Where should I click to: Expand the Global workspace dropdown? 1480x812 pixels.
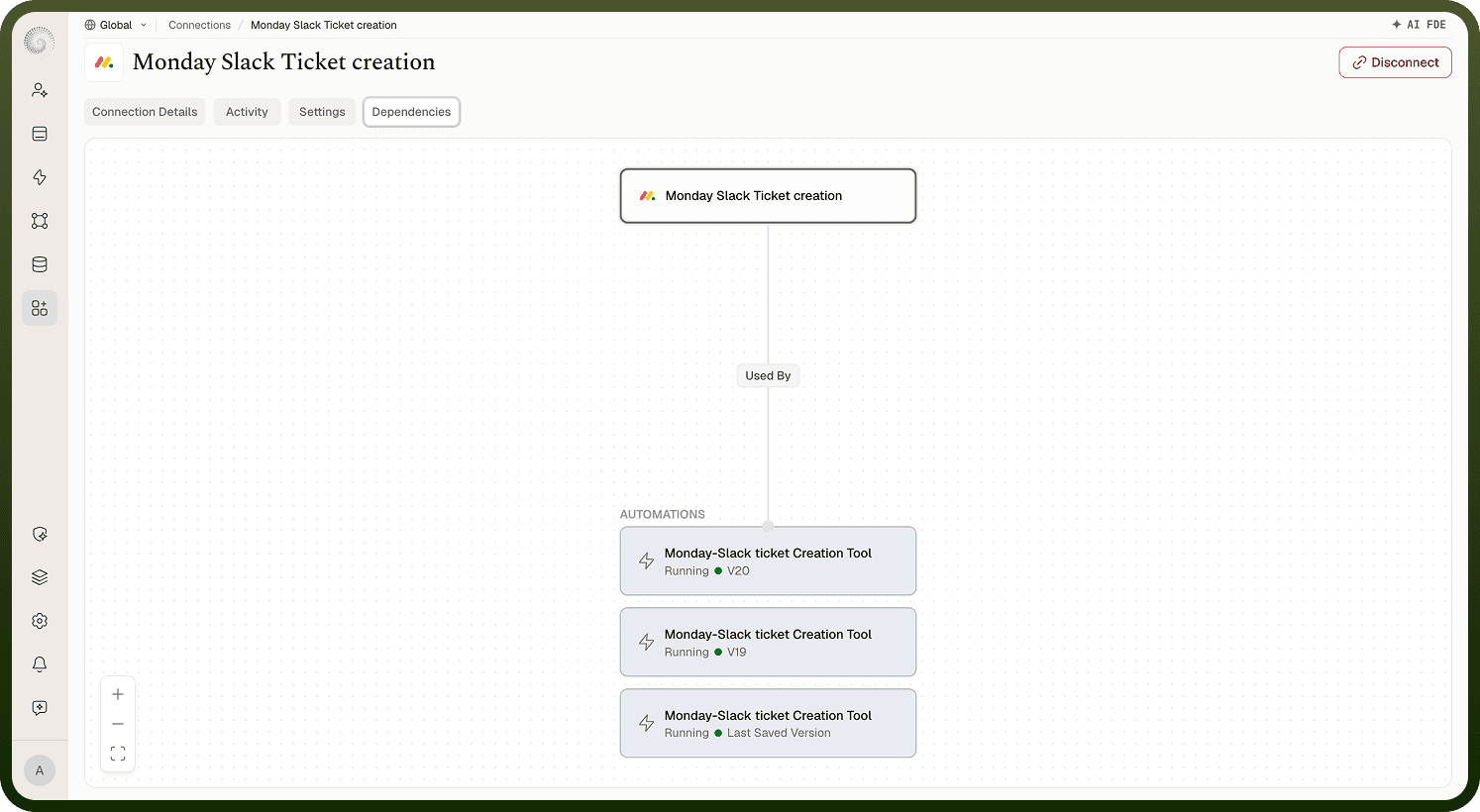tap(116, 25)
